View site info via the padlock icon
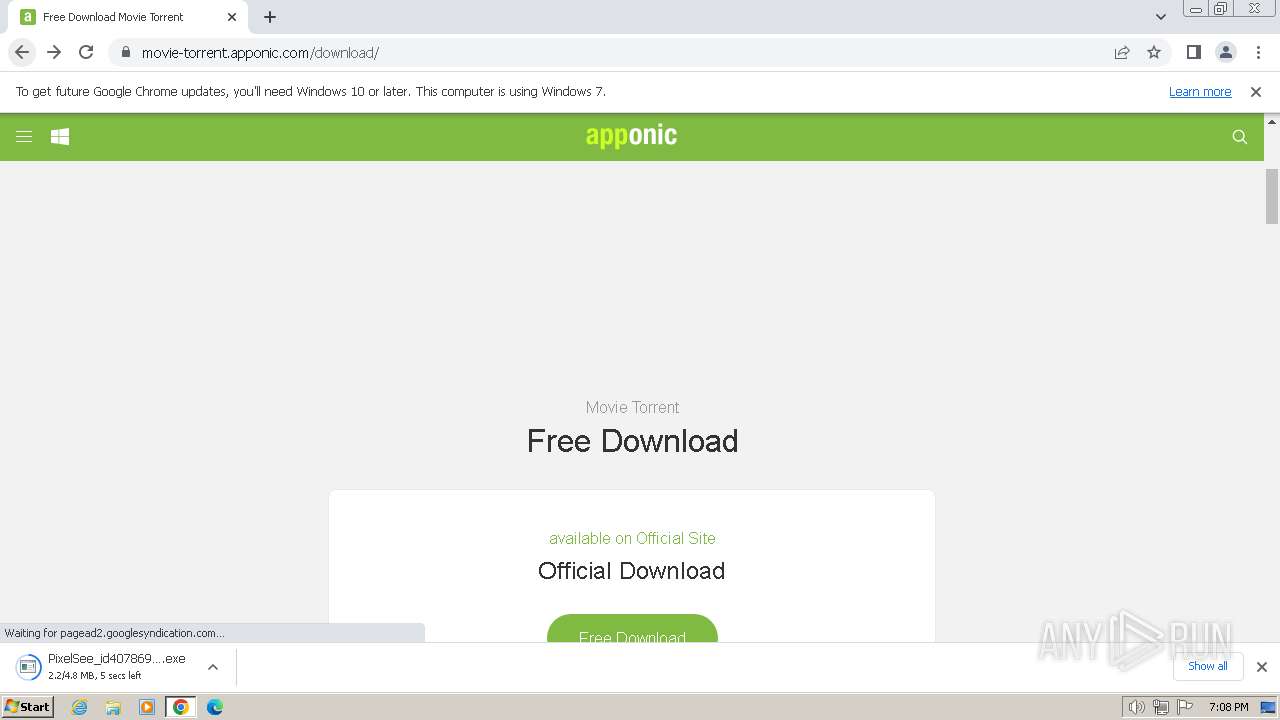 [x=125, y=52]
